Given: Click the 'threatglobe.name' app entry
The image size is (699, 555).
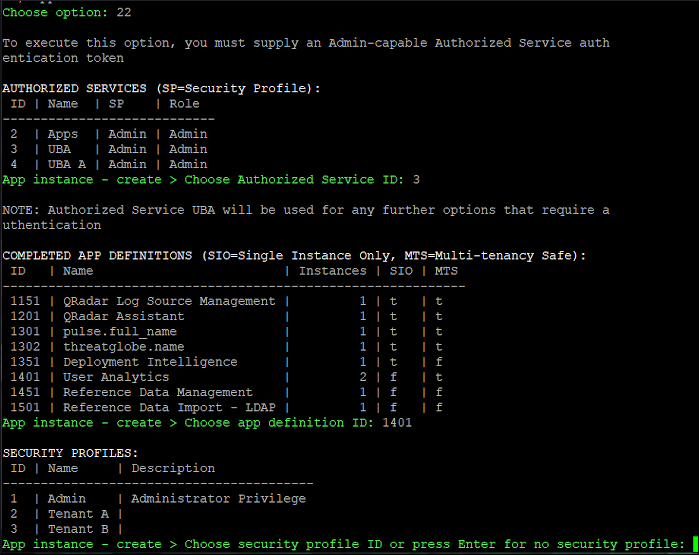Looking at the screenshot, I should click(123, 347).
